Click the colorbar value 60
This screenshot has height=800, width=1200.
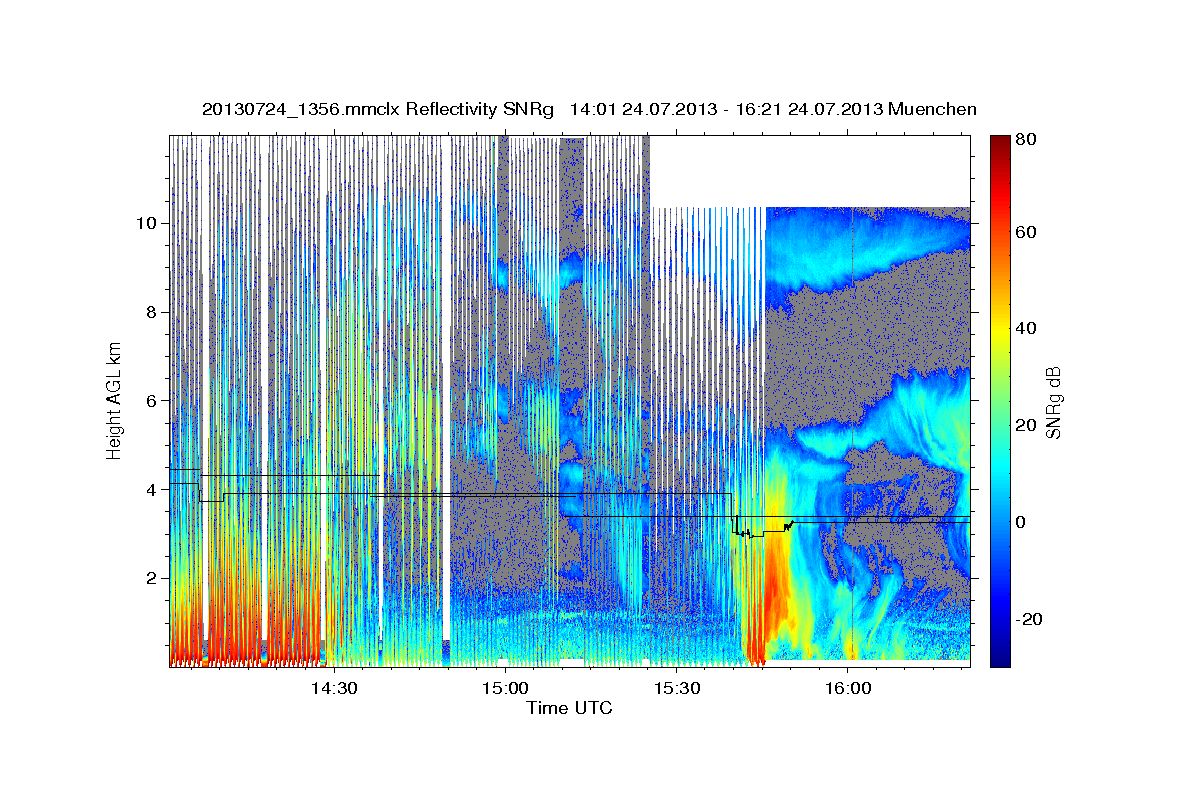pos(1028,232)
